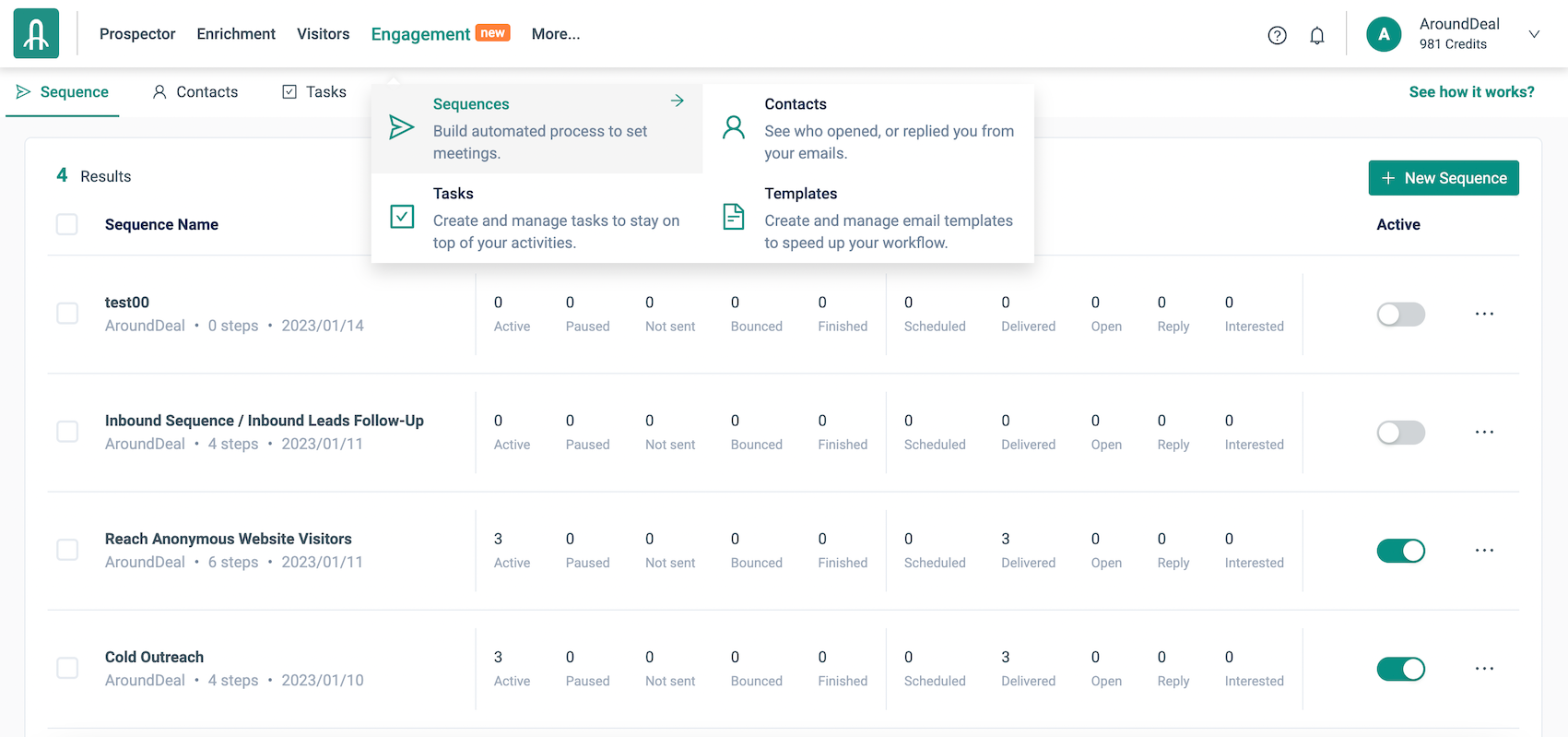Image resolution: width=1568 pixels, height=737 pixels.
Task: Select all sequences with header checkbox
Action: 67,224
